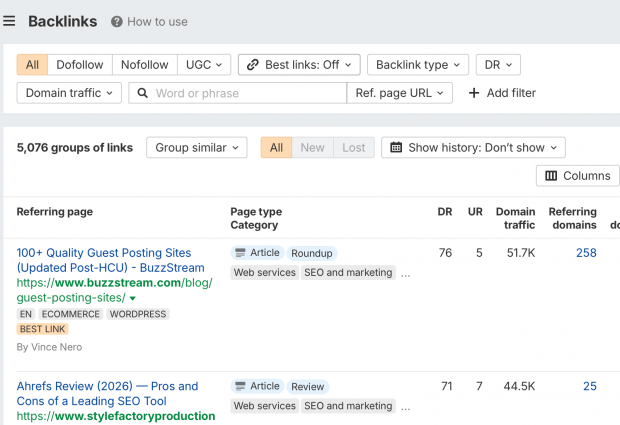Click the Best links chain icon
The height and width of the screenshot is (425, 620).
252,65
